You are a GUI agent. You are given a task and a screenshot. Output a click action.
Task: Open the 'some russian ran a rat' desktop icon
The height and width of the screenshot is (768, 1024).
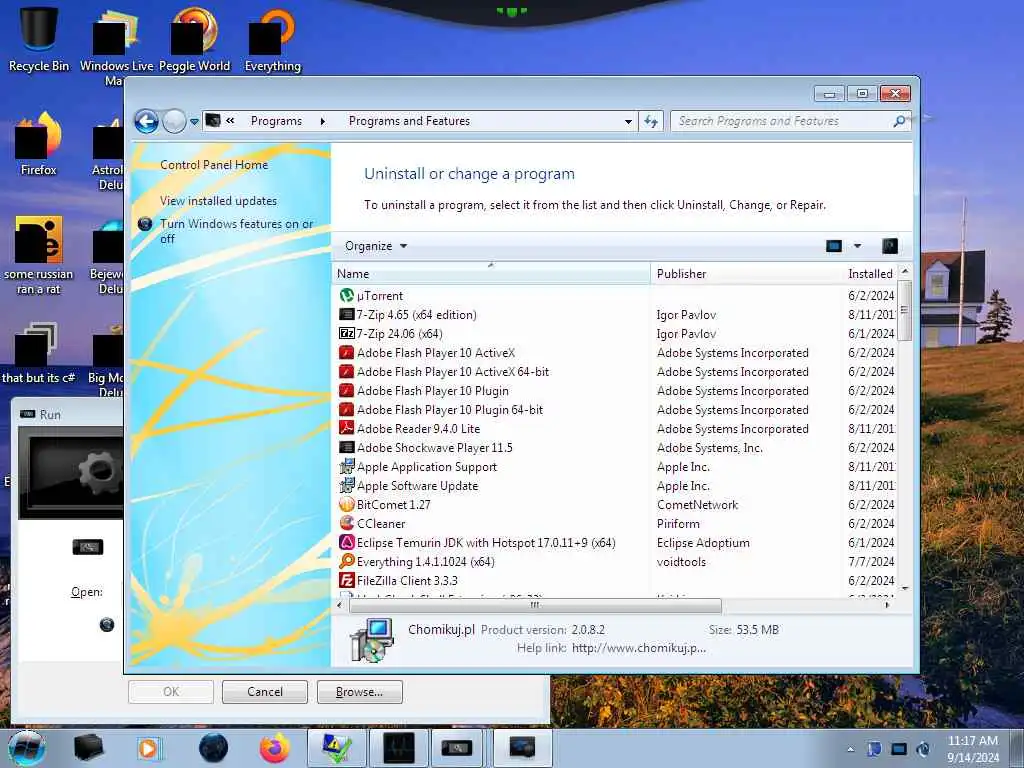click(x=39, y=255)
